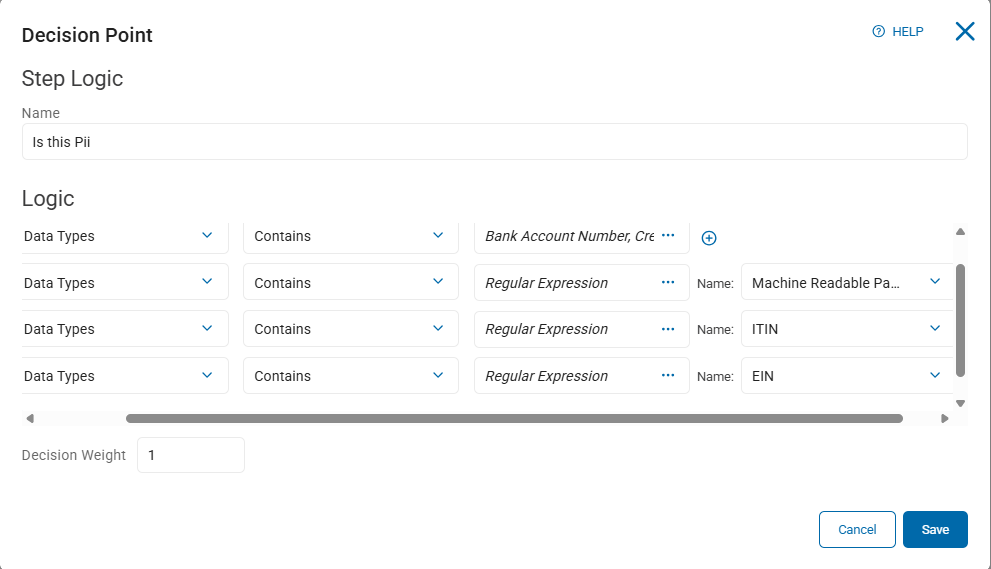The image size is (991, 569).
Task: Open the Help link icon
Action: point(879,32)
